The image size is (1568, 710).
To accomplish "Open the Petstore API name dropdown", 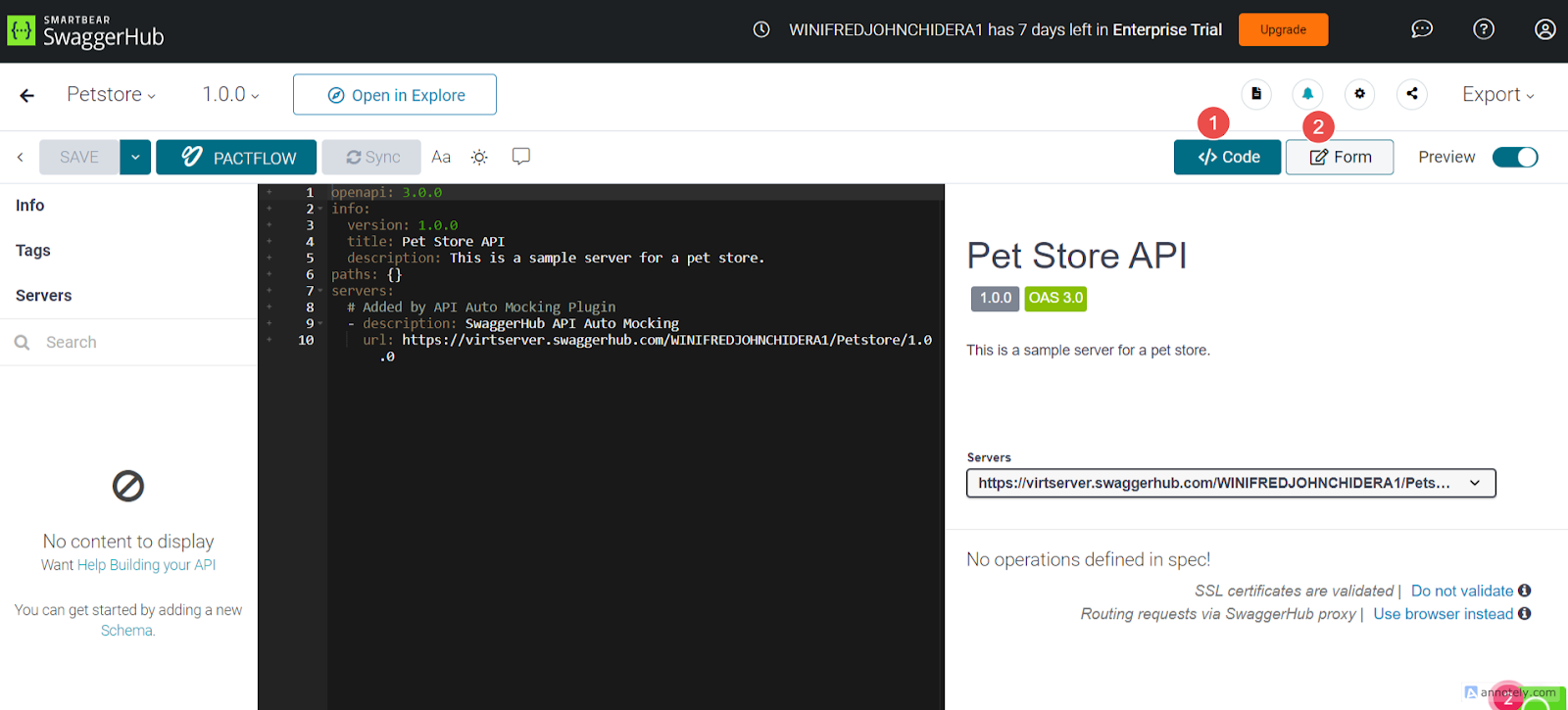I will [x=111, y=95].
